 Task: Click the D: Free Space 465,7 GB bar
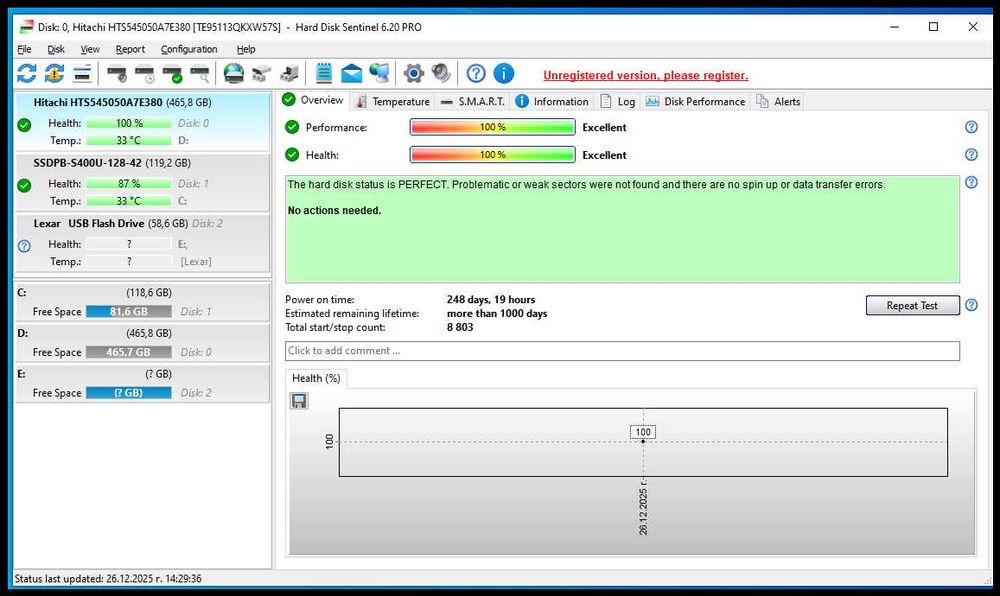pyautogui.click(x=129, y=352)
